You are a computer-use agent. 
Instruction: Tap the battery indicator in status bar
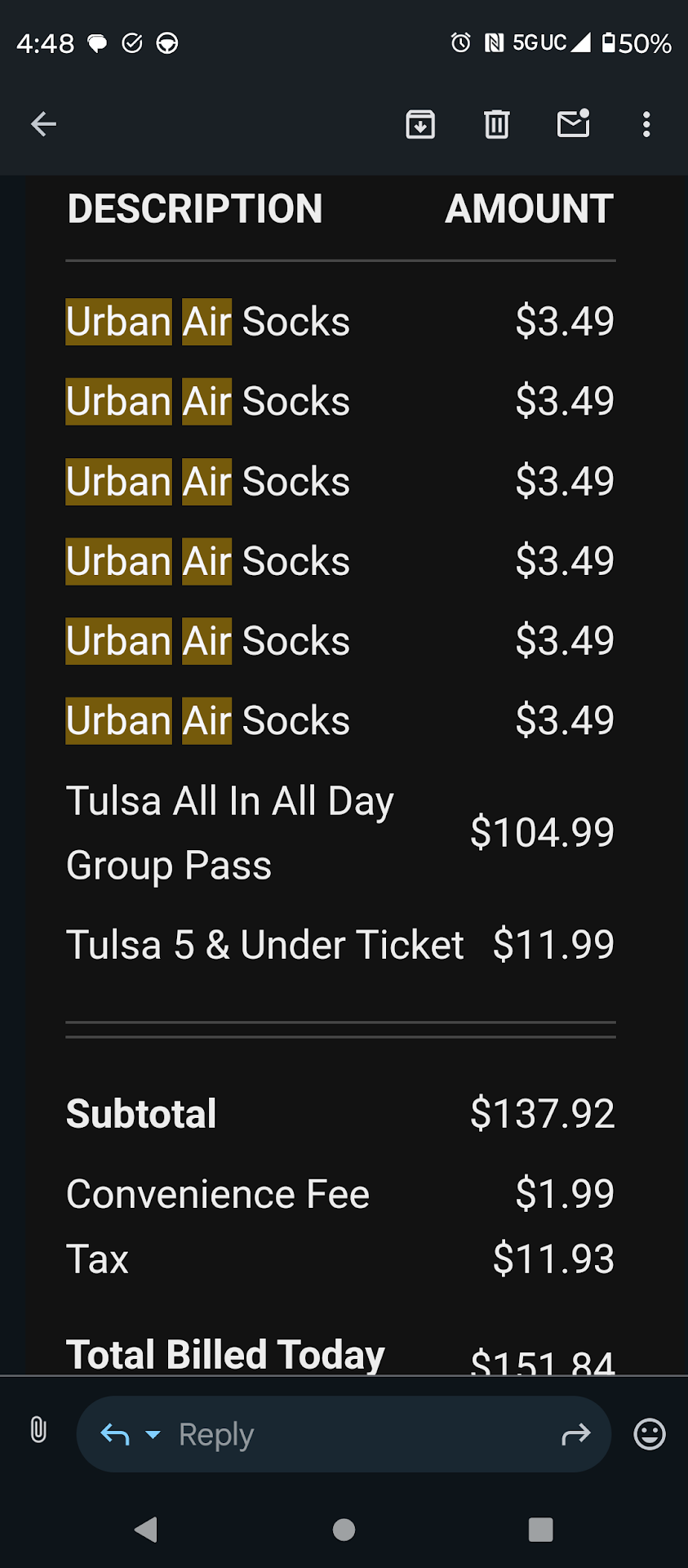[x=637, y=42]
